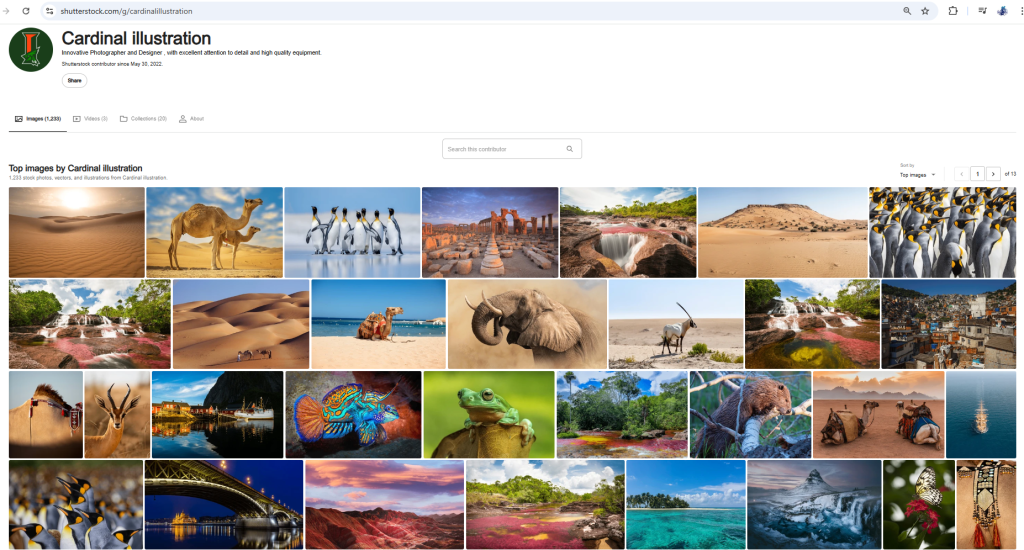Click the zoom magnifier icon in the address bar

pyautogui.click(x=907, y=11)
